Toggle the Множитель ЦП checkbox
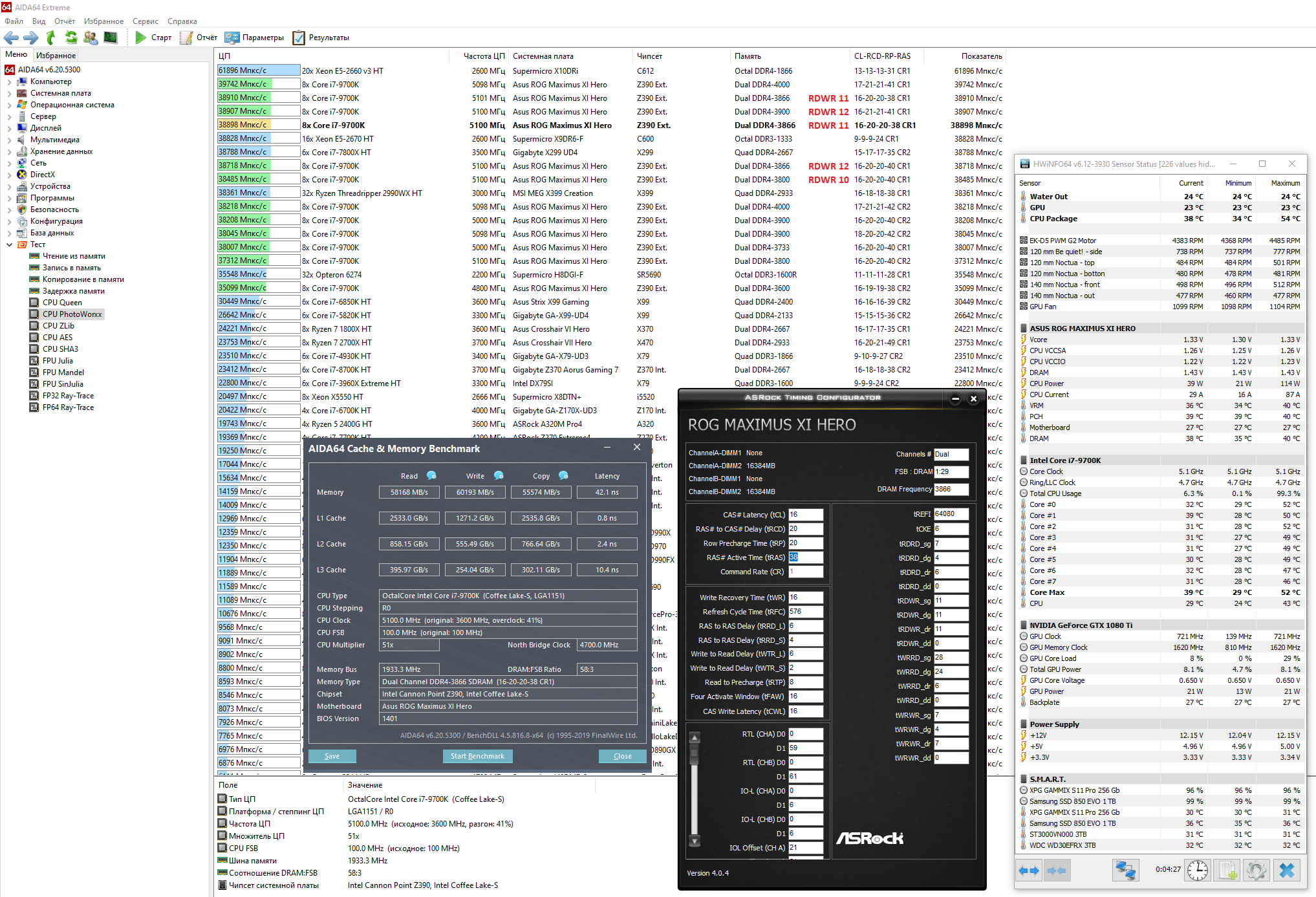The image size is (1316, 897). (222, 836)
